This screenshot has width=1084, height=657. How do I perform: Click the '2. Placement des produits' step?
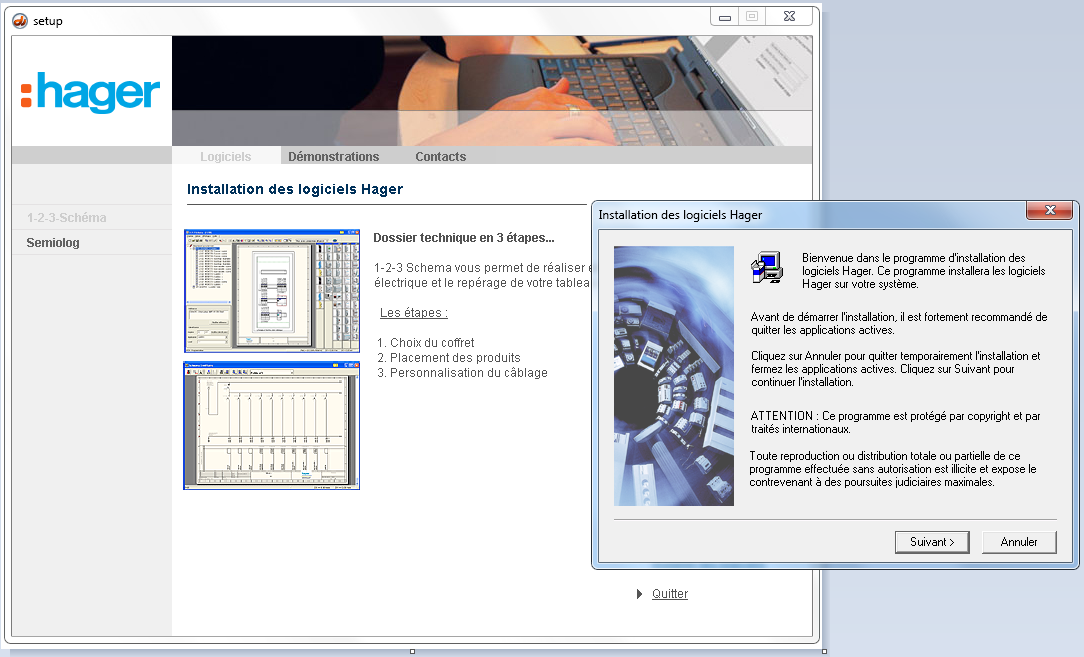pos(449,358)
